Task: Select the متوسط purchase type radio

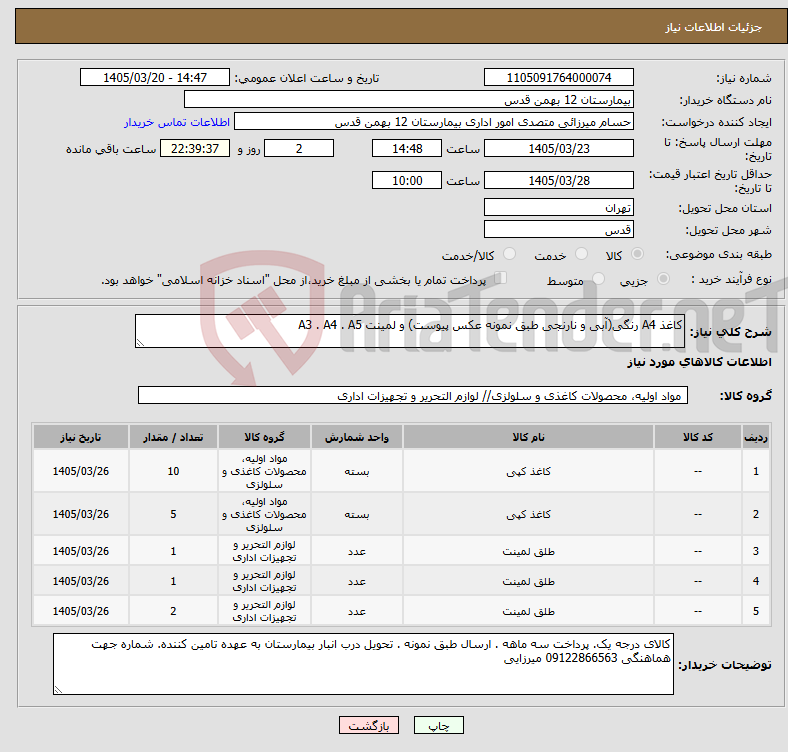Action: (x=598, y=279)
